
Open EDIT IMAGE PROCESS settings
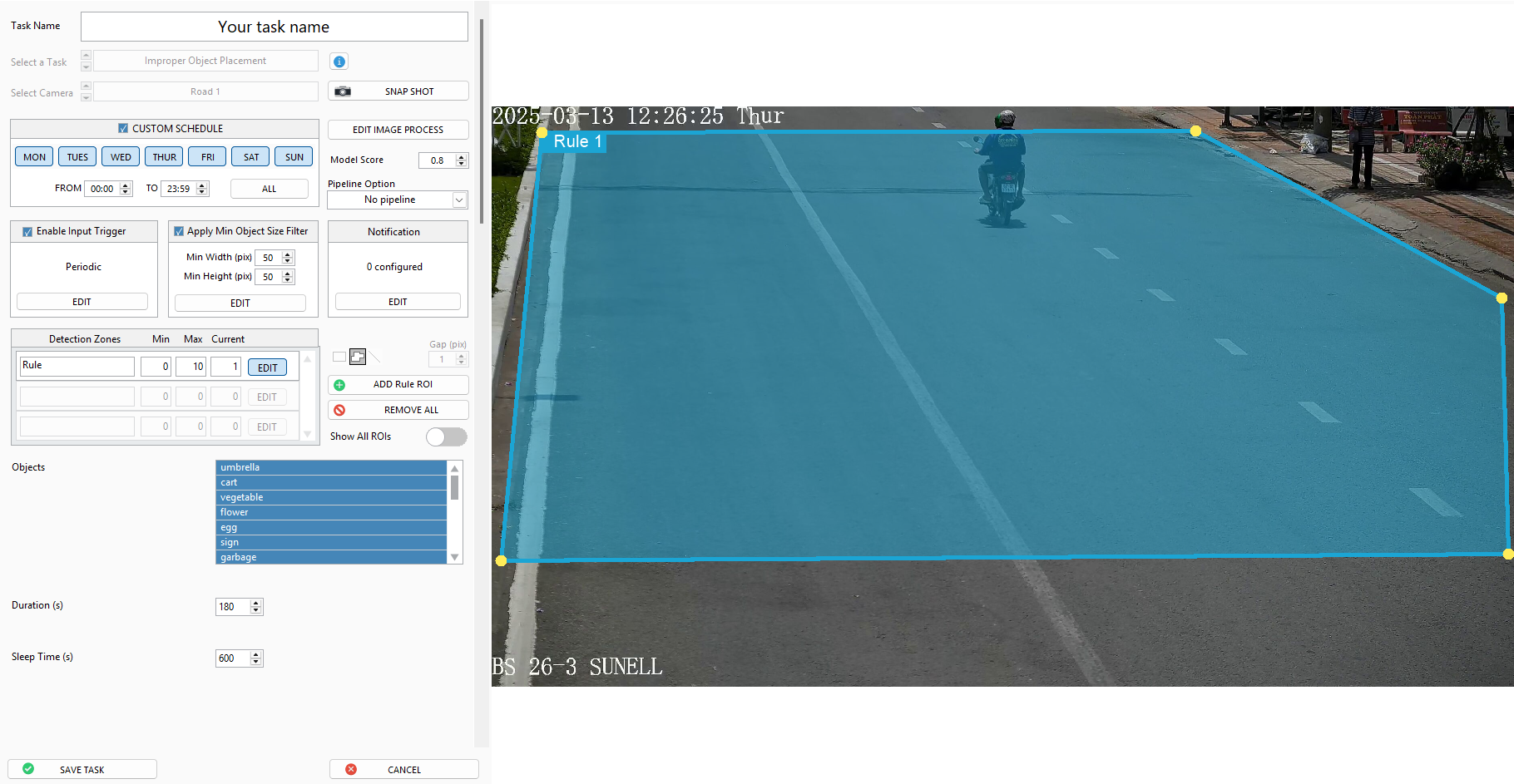coord(398,130)
